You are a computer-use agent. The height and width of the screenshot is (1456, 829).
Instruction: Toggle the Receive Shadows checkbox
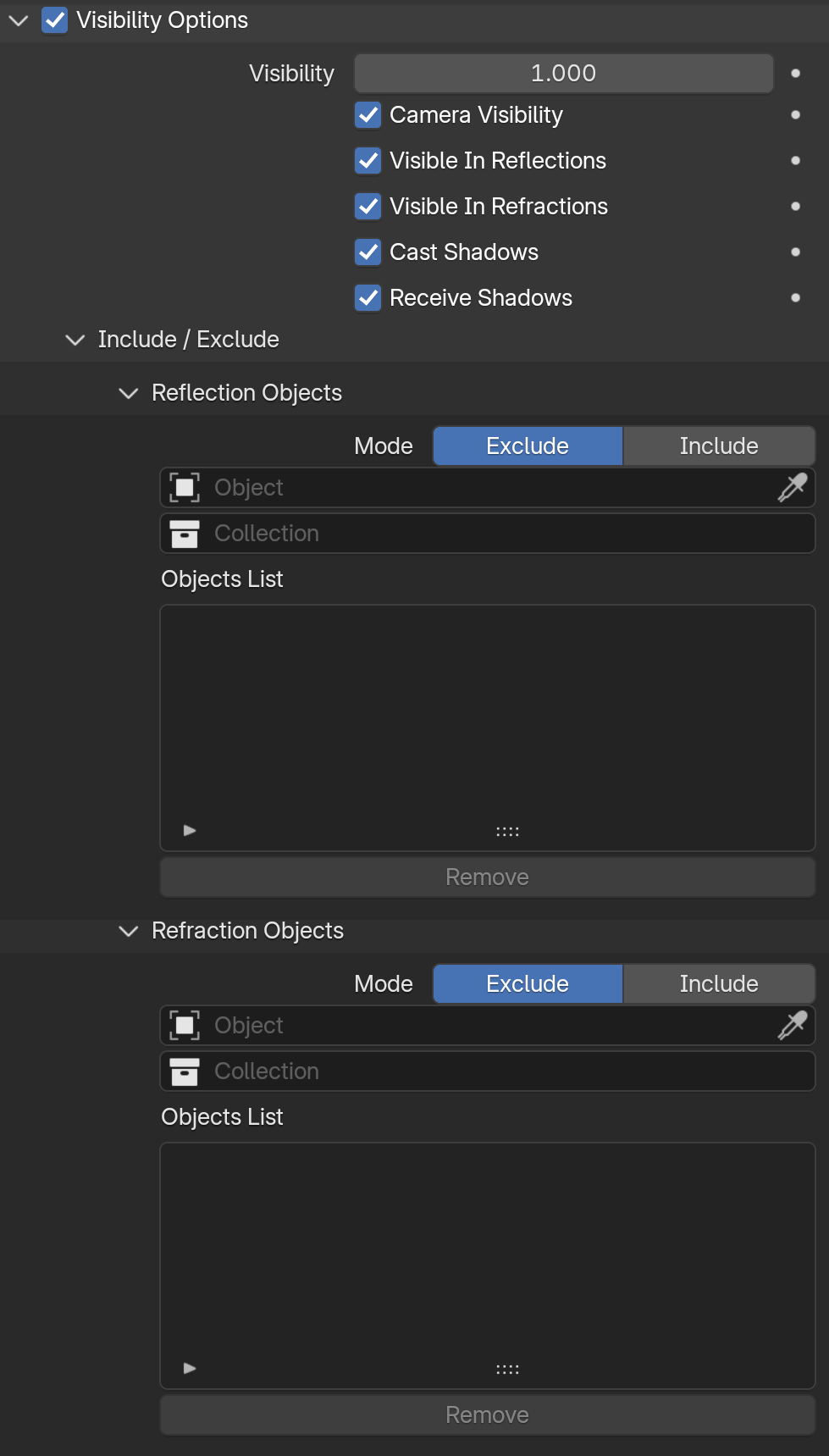[368, 298]
